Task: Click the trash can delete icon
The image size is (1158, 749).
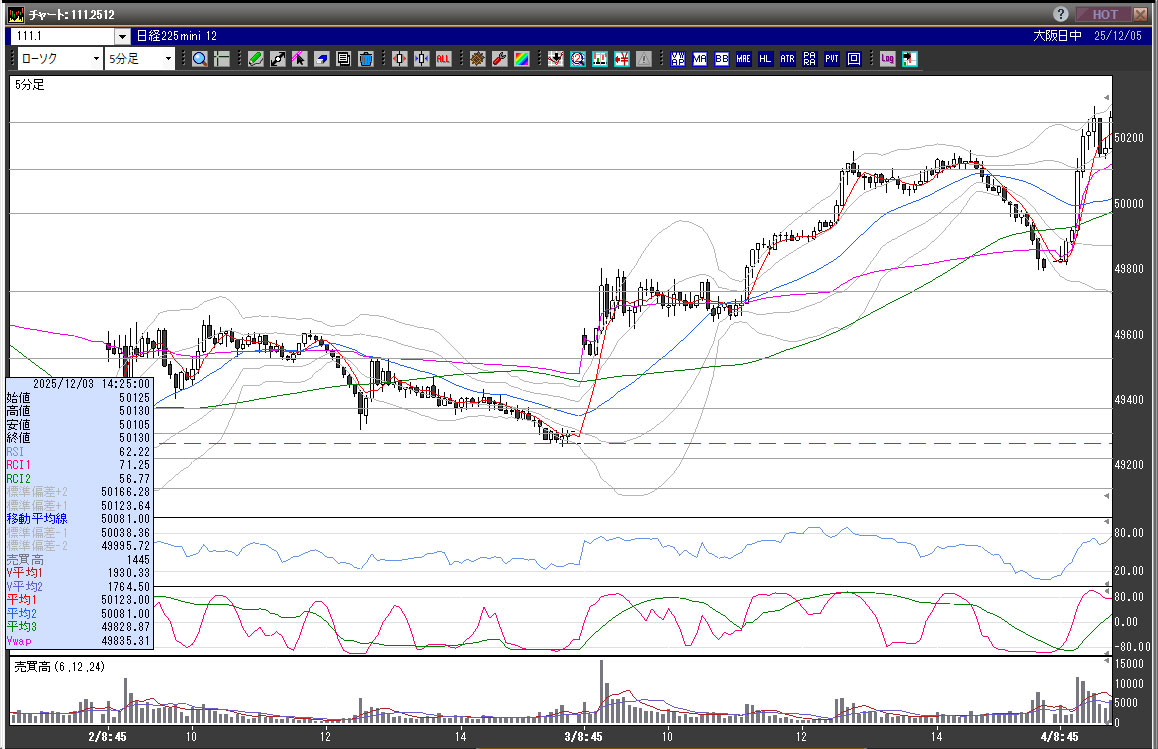Action: [x=366, y=59]
